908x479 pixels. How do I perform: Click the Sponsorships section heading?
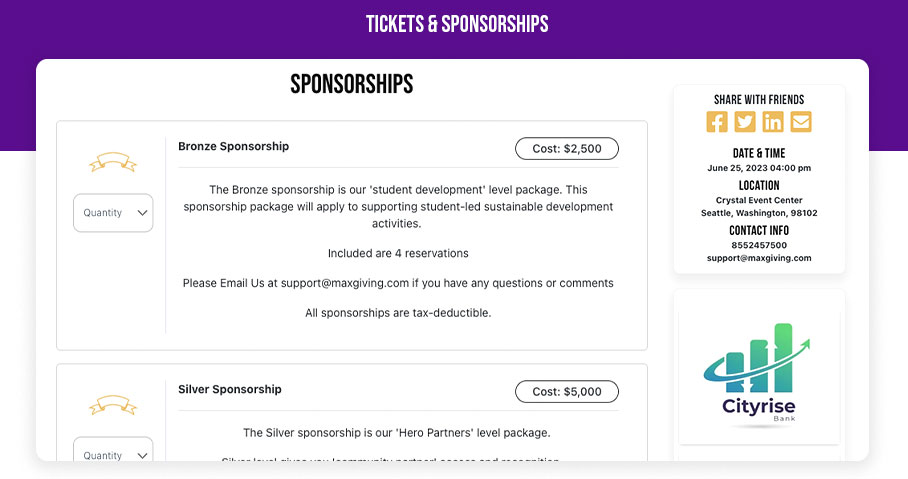click(352, 84)
